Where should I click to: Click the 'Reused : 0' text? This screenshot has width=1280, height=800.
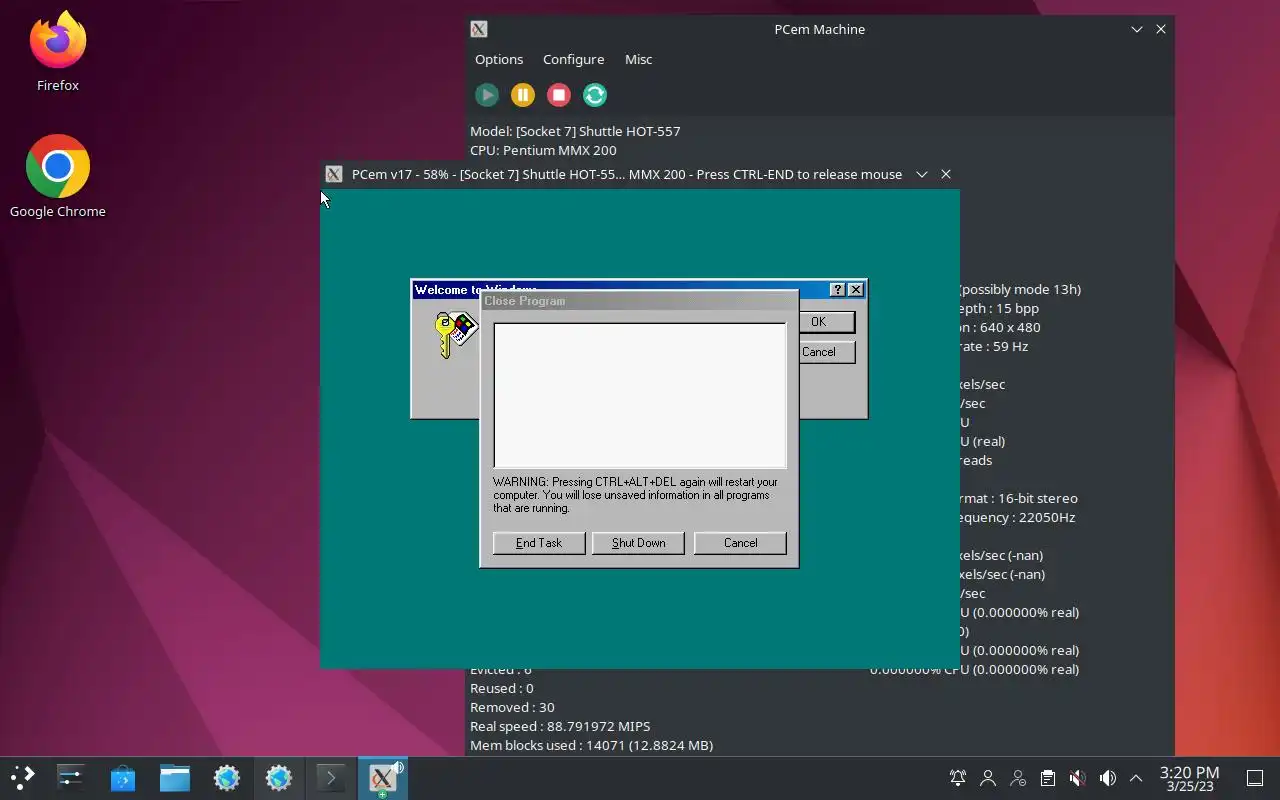pyautogui.click(x=502, y=688)
